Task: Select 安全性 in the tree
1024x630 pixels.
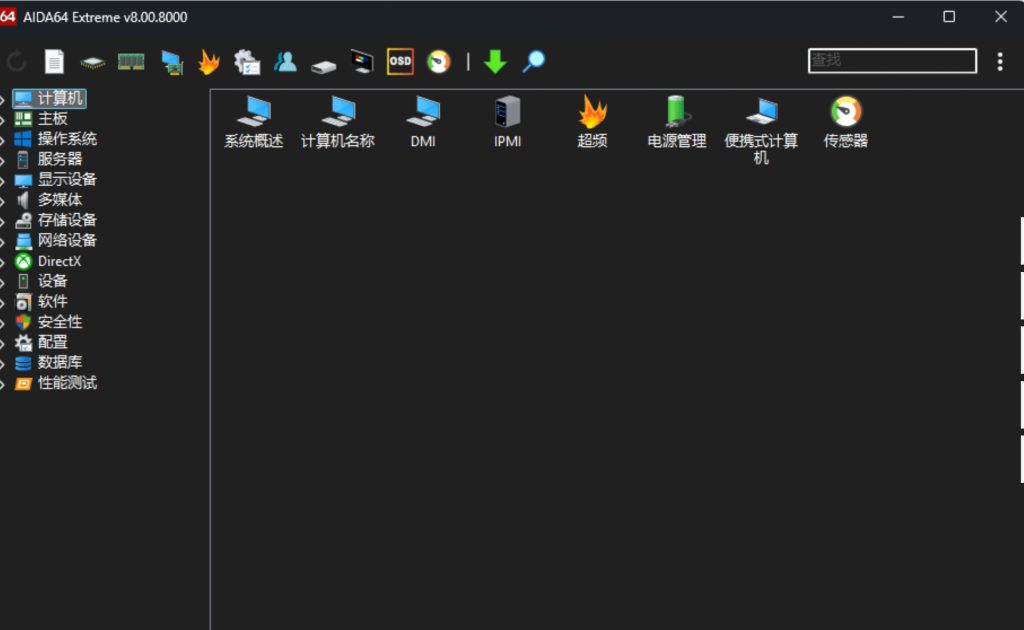Action: [48, 322]
